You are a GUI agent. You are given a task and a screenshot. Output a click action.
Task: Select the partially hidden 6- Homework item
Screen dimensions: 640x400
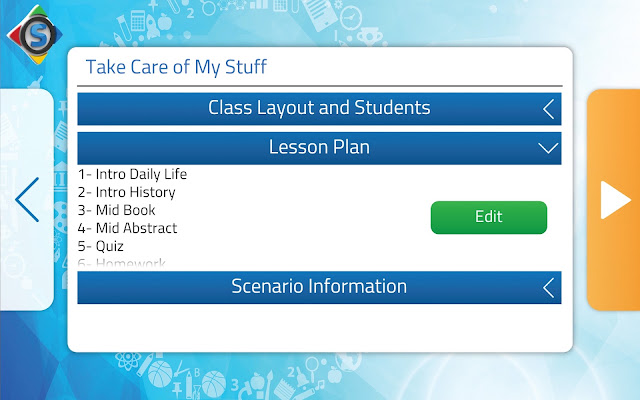pyautogui.click(x=122, y=262)
